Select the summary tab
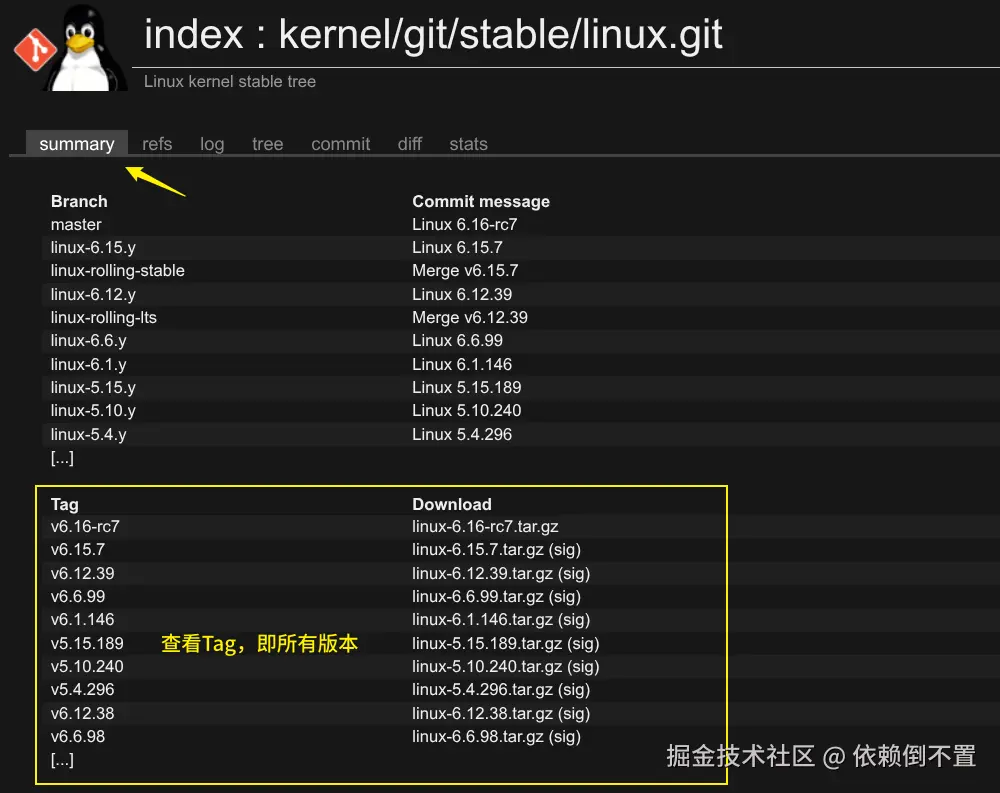The width and height of the screenshot is (1000, 793). 76,144
